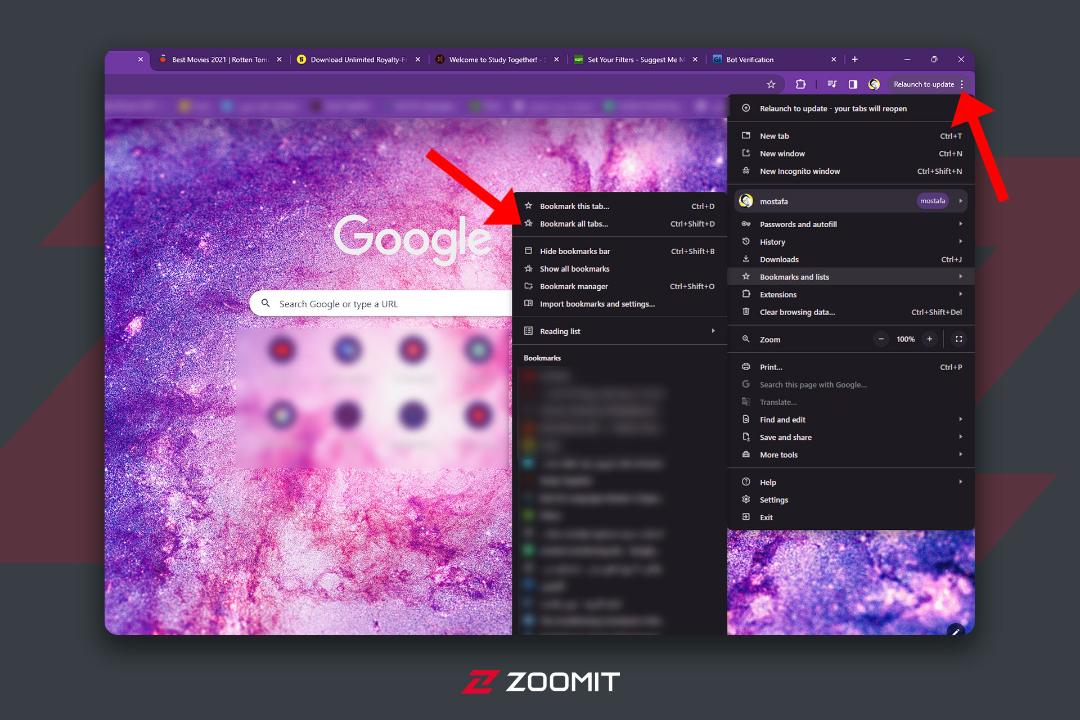
Task: Open Settings from Chrome menu
Action: coord(851,500)
